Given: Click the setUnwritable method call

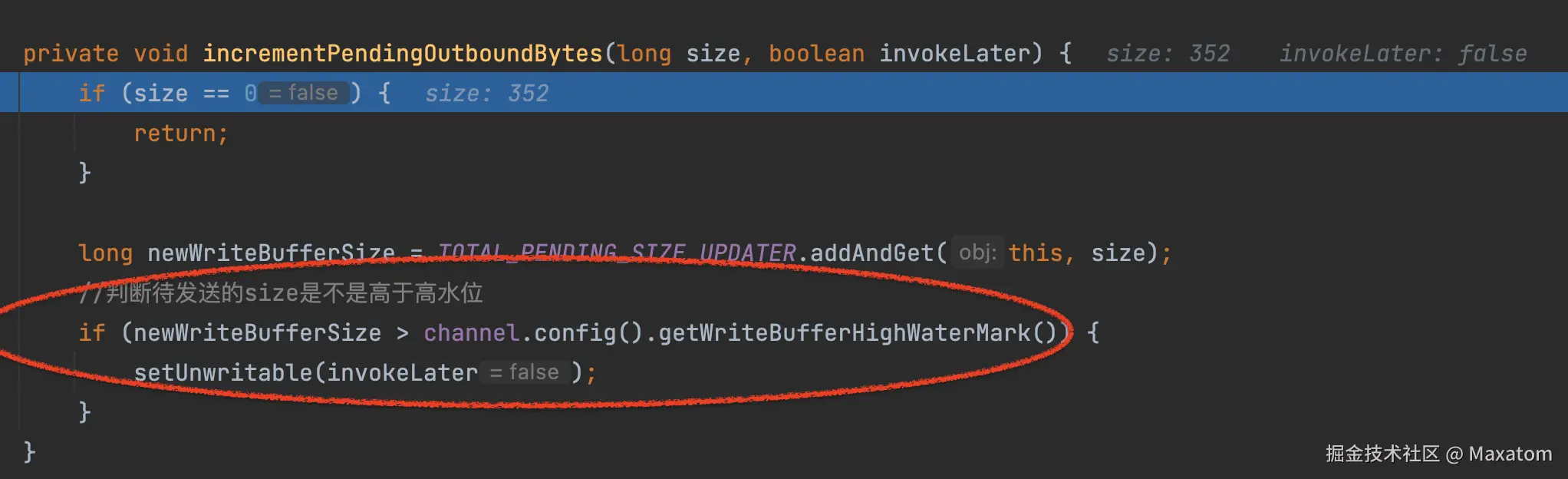Looking at the screenshot, I should (223, 373).
